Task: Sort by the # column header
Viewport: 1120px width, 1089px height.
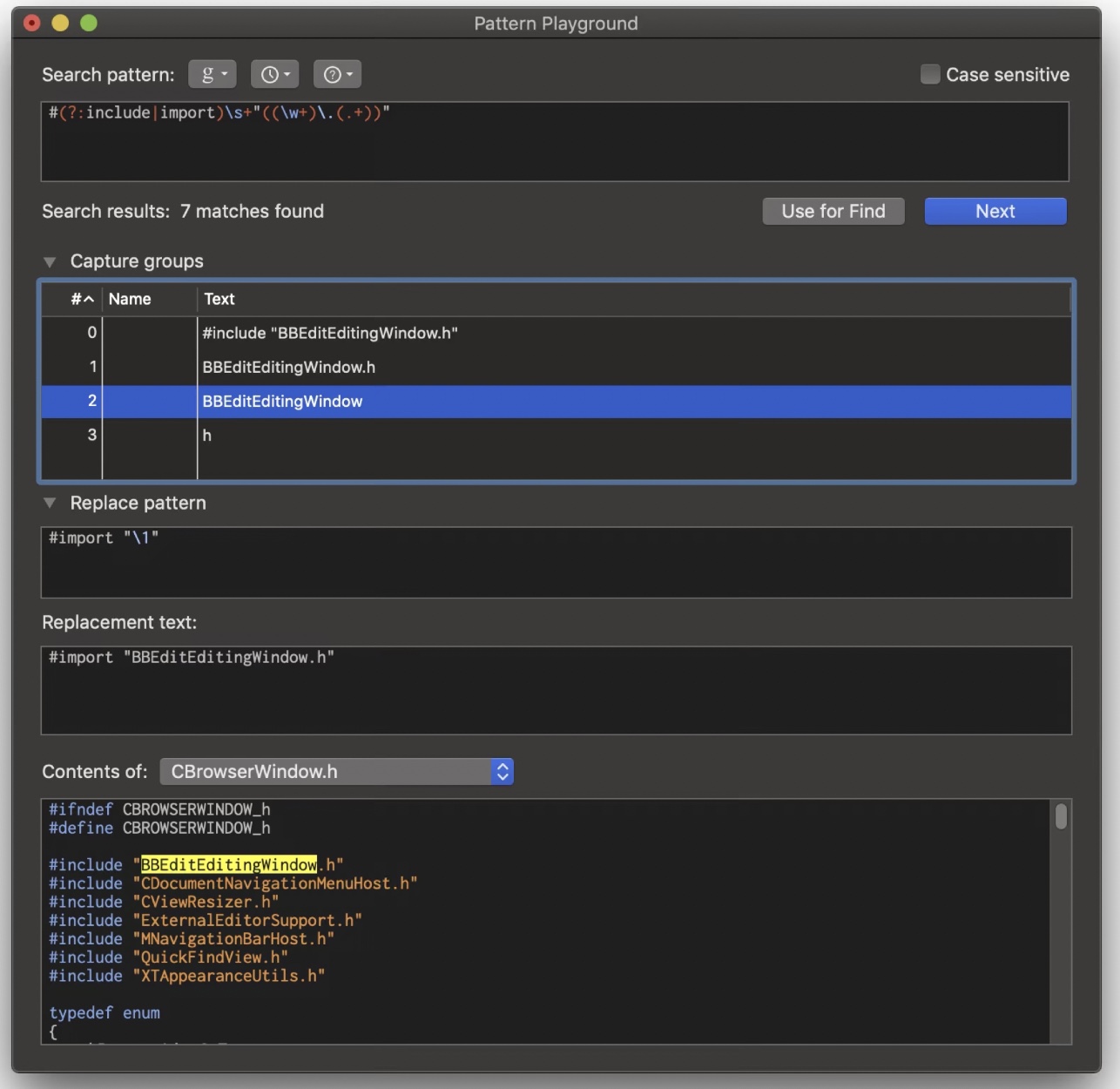Action: (x=81, y=300)
